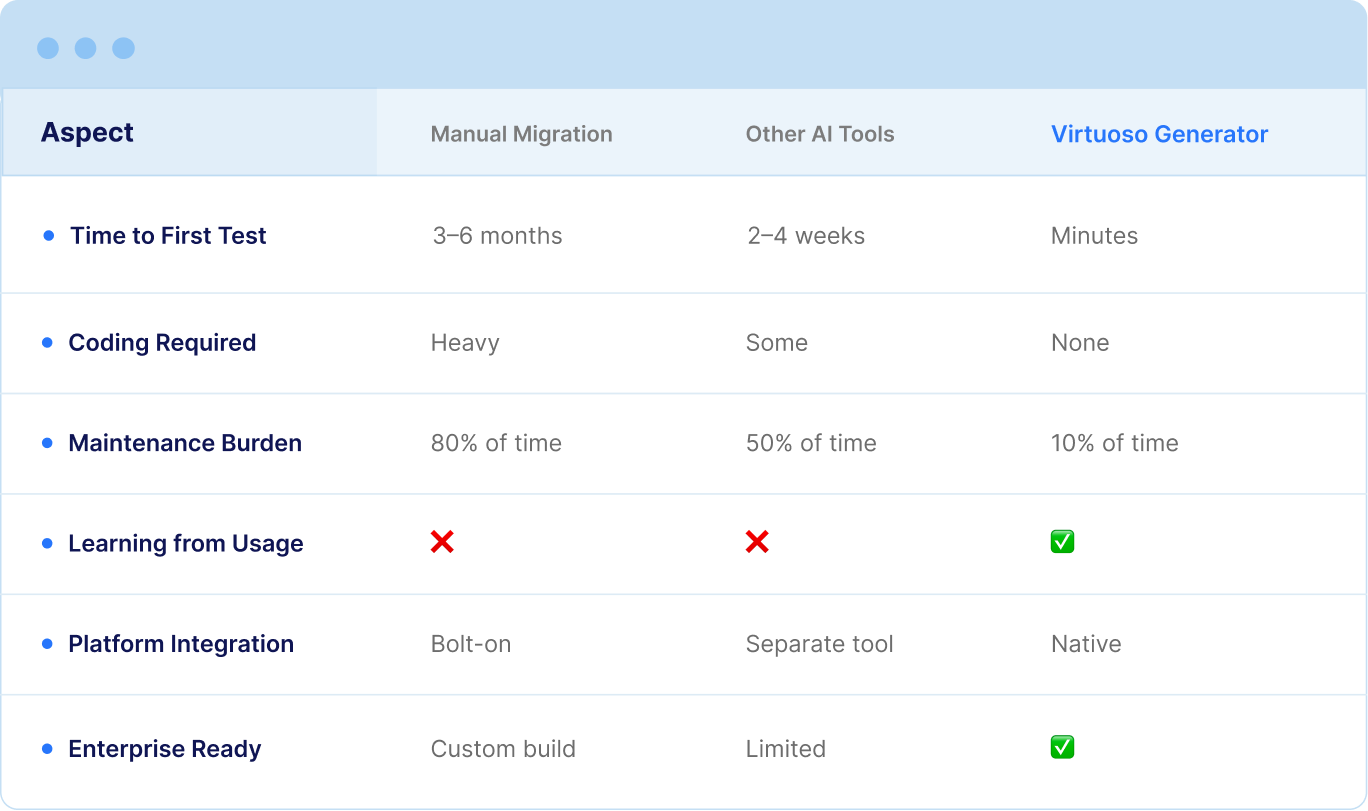Click the Time to First Test label

coord(168,236)
